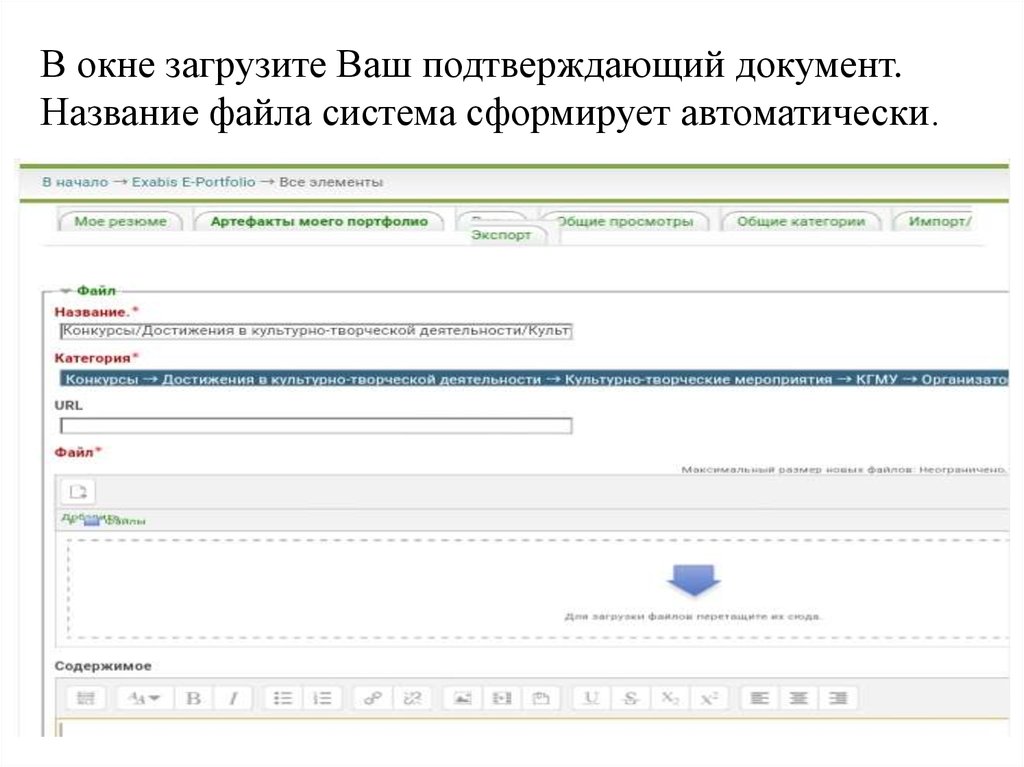Apply superscript formatting

[x=708, y=698]
